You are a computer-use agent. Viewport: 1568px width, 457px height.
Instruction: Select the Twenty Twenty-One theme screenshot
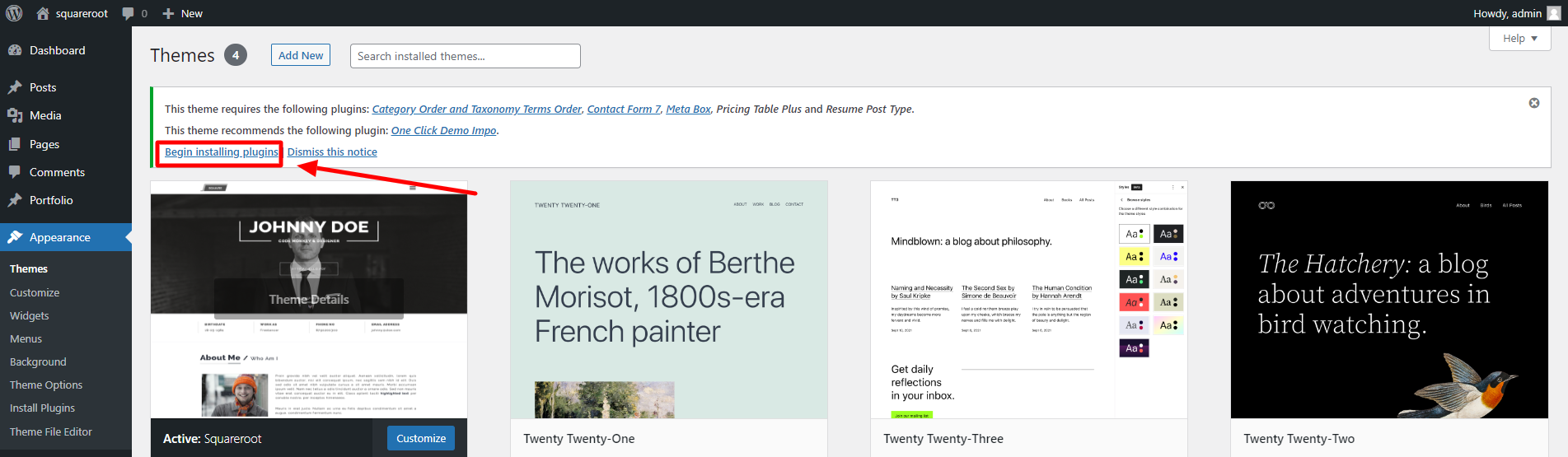(669, 300)
